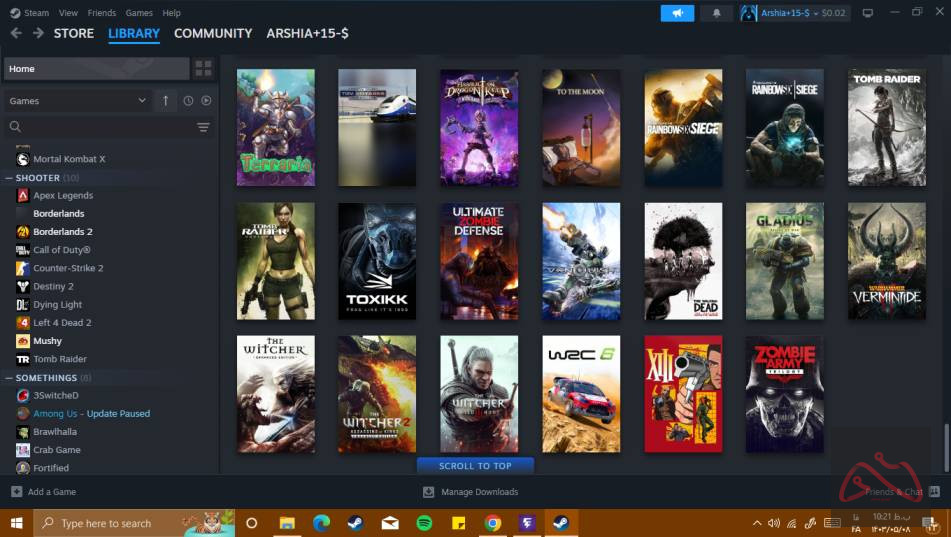Open the Friends & Chat icon

click(x=933, y=492)
